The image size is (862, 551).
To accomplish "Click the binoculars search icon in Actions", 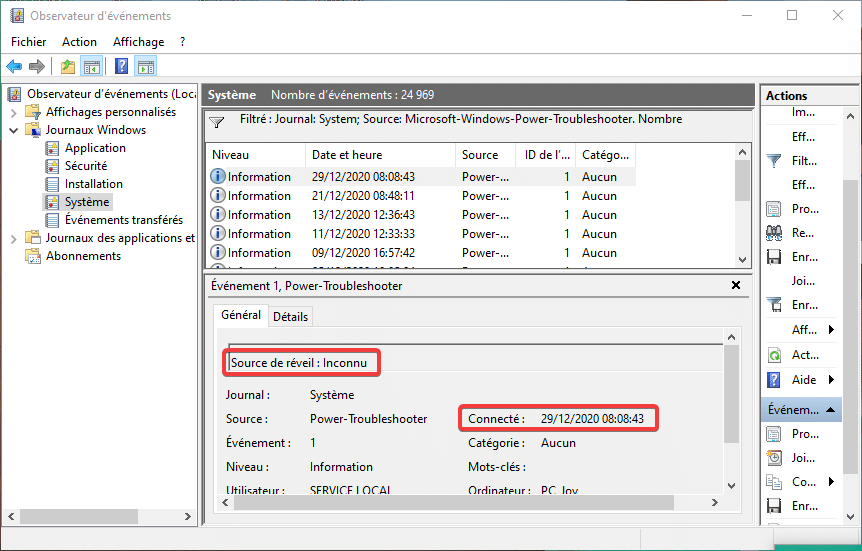I will (x=774, y=233).
